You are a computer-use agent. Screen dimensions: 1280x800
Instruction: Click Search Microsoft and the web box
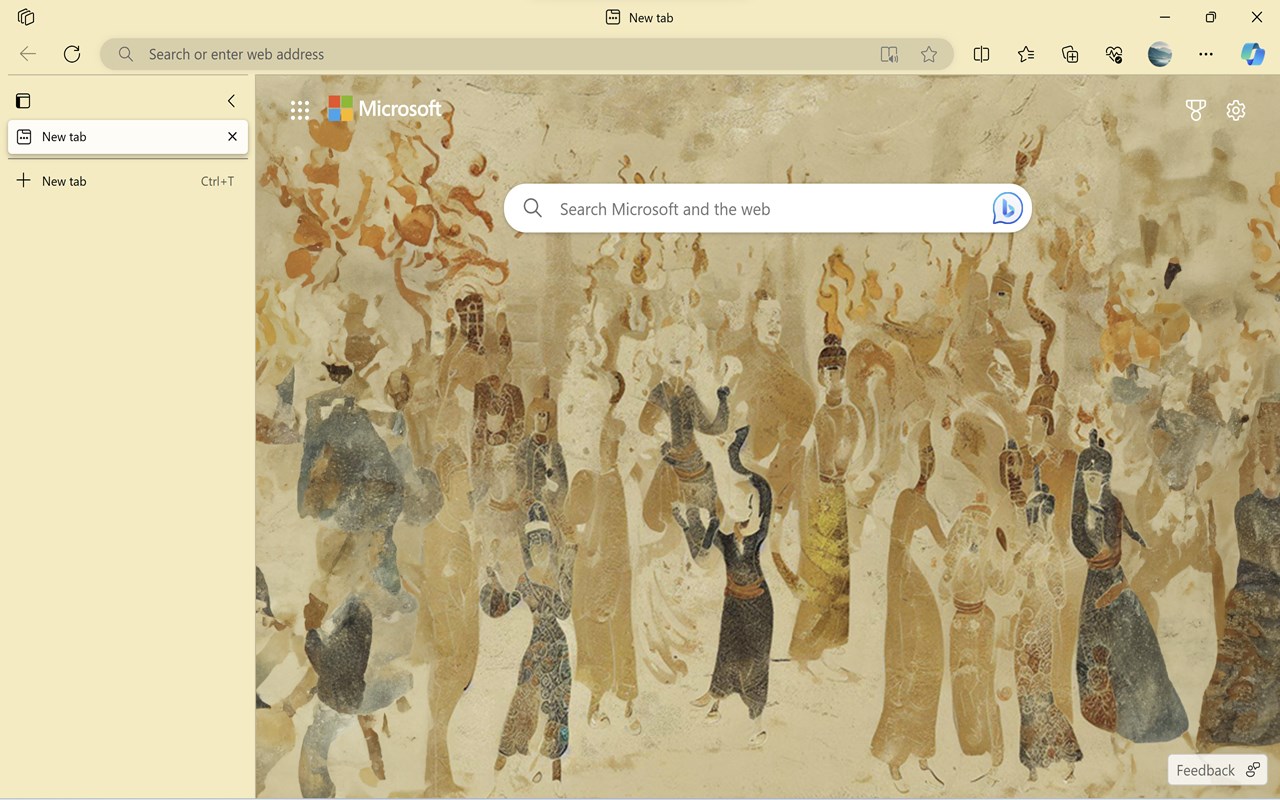coord(768,208)
